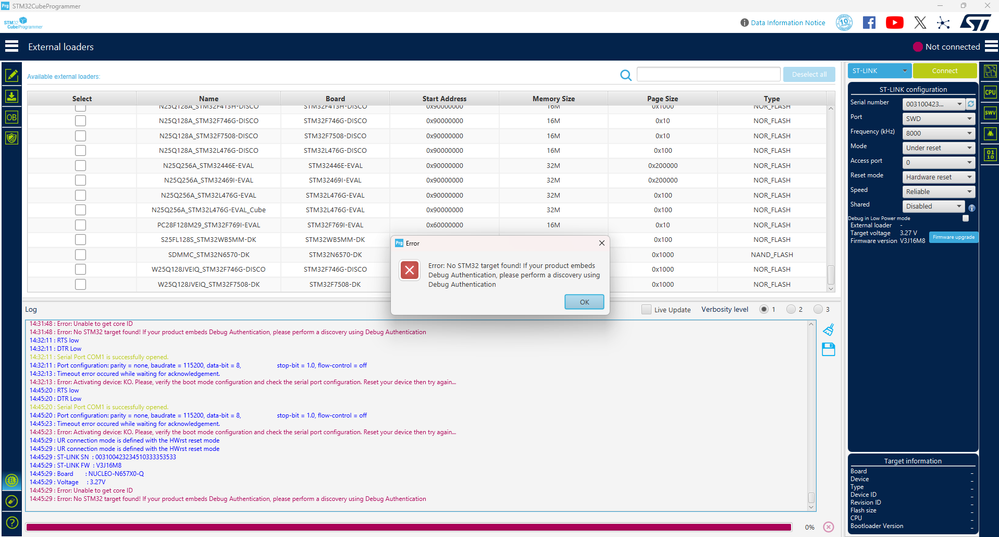
Task: Open the Speed Reliable dropdown
Action: [938, 192]
